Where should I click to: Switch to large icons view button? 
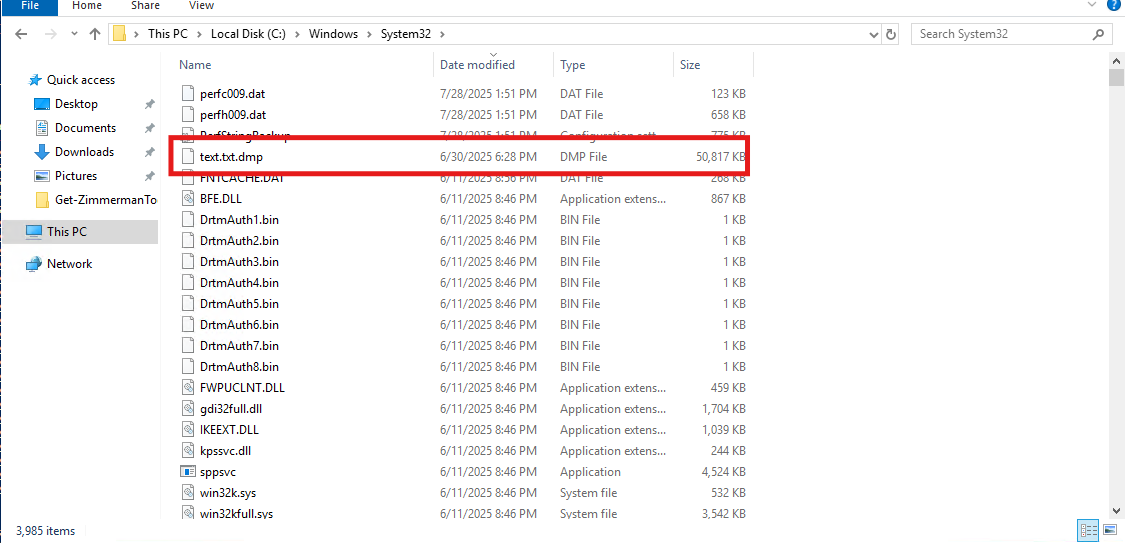[x=1108, y=530]
